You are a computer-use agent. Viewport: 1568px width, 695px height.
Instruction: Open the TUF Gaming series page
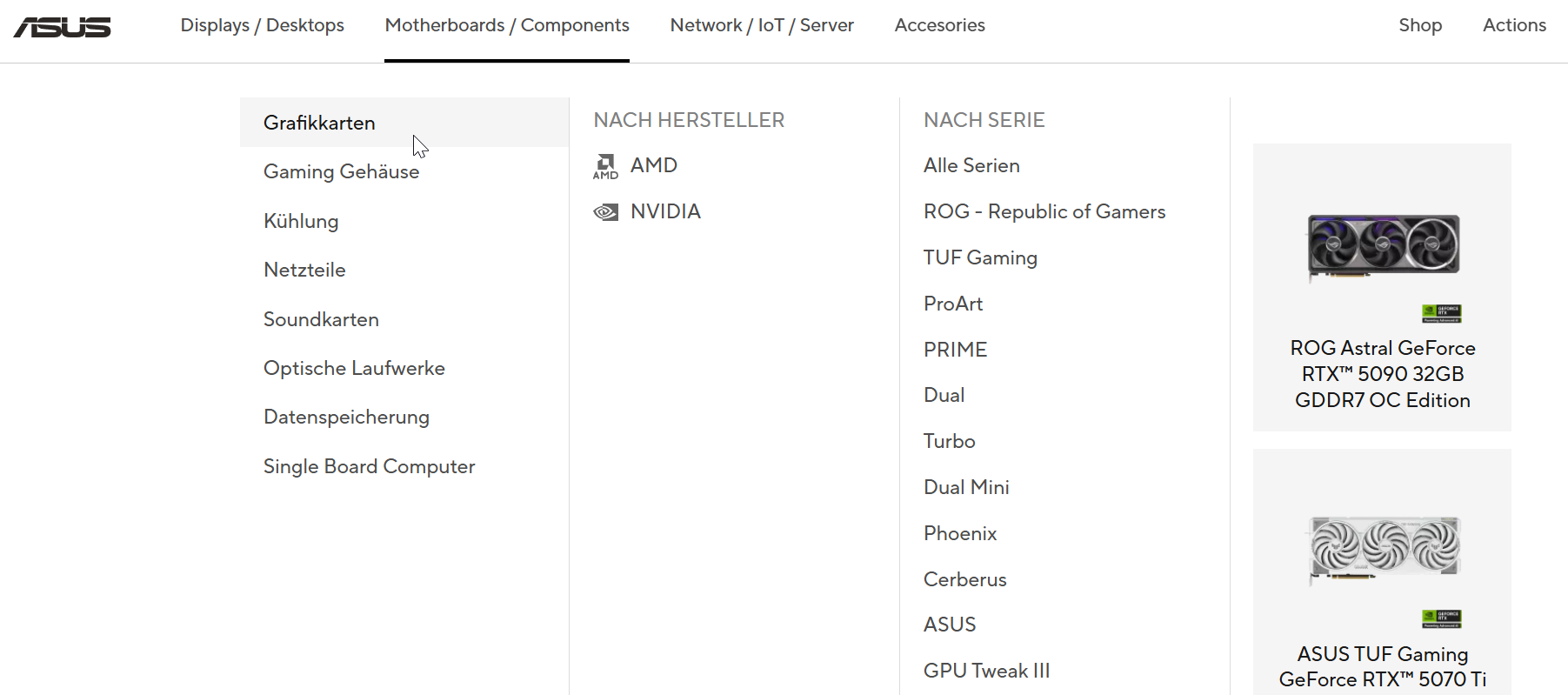pyautogui.click(x=979, y=257)
